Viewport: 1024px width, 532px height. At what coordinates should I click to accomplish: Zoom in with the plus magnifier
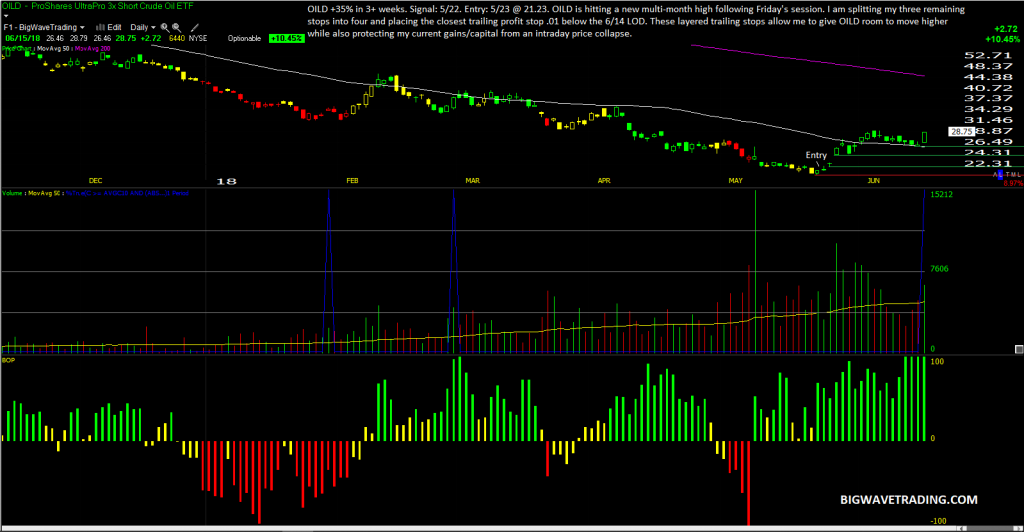coord(165,27)
